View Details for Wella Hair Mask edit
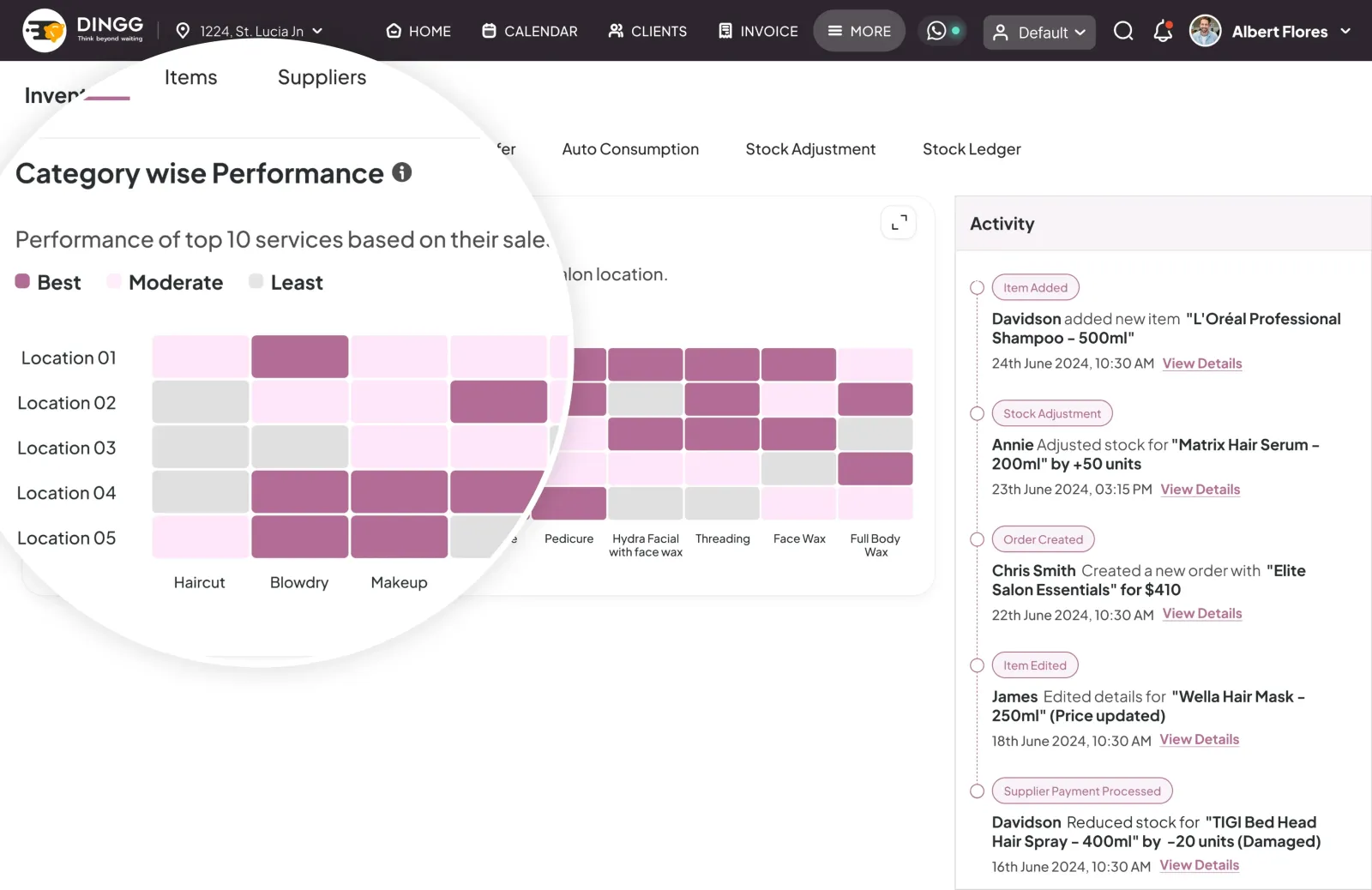The height and width of the screenshot is (890, 1372). tap(1200, 740)
